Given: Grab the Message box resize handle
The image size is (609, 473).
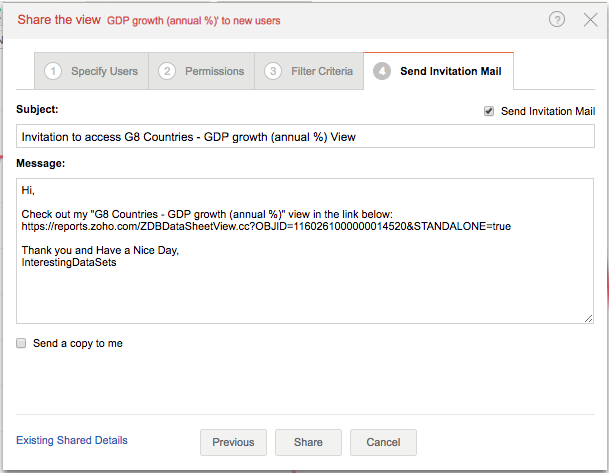Looking at the screenshot, I should [588, 317].
